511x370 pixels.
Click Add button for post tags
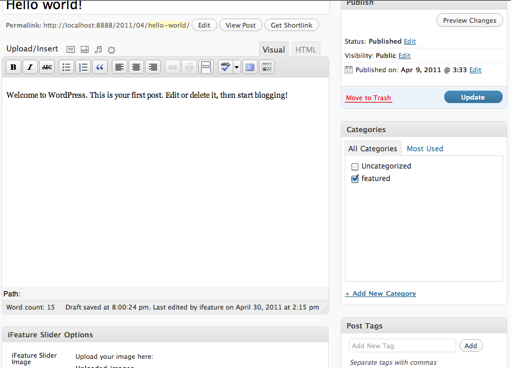click(x=471, y=346)
